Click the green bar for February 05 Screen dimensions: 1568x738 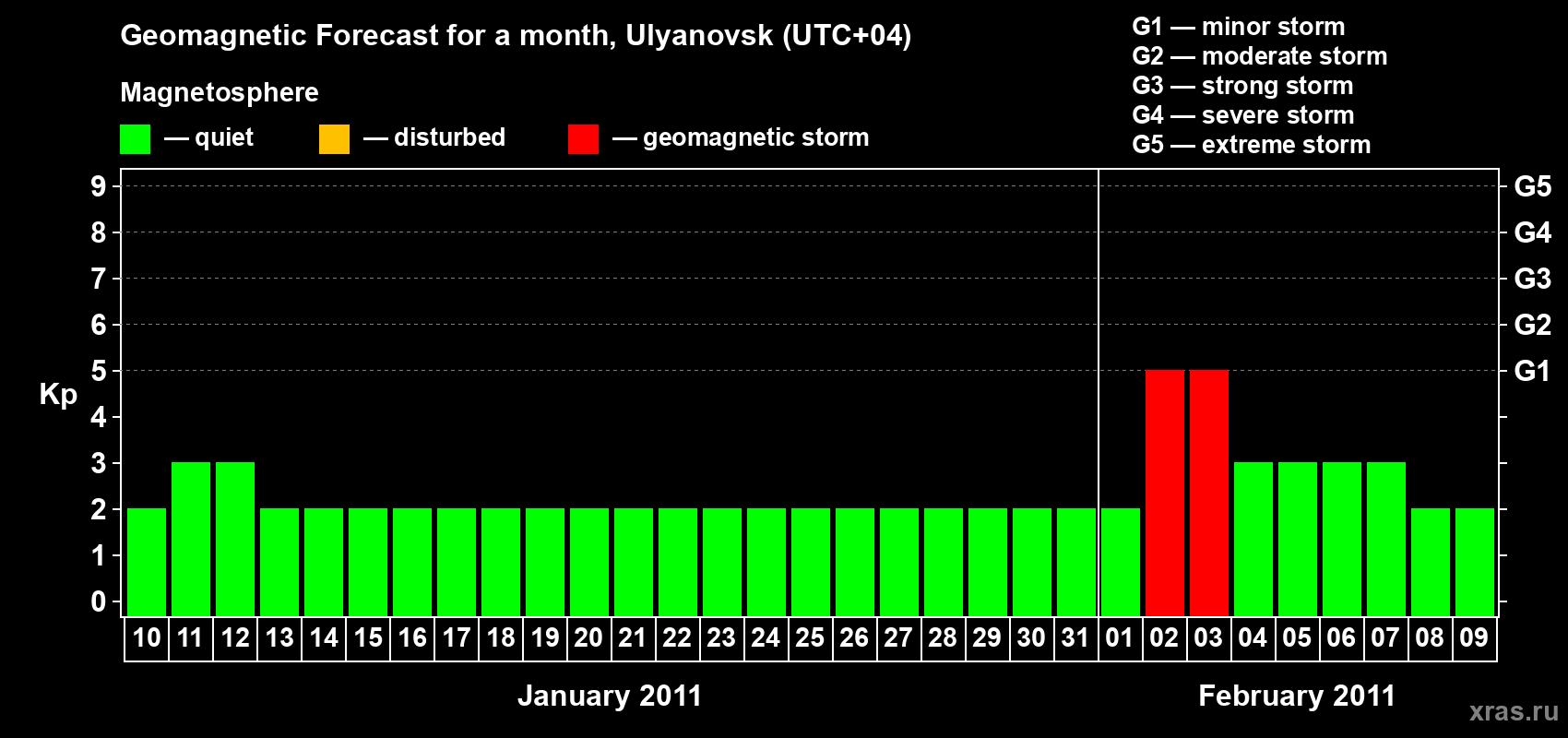click(1298, 539)
